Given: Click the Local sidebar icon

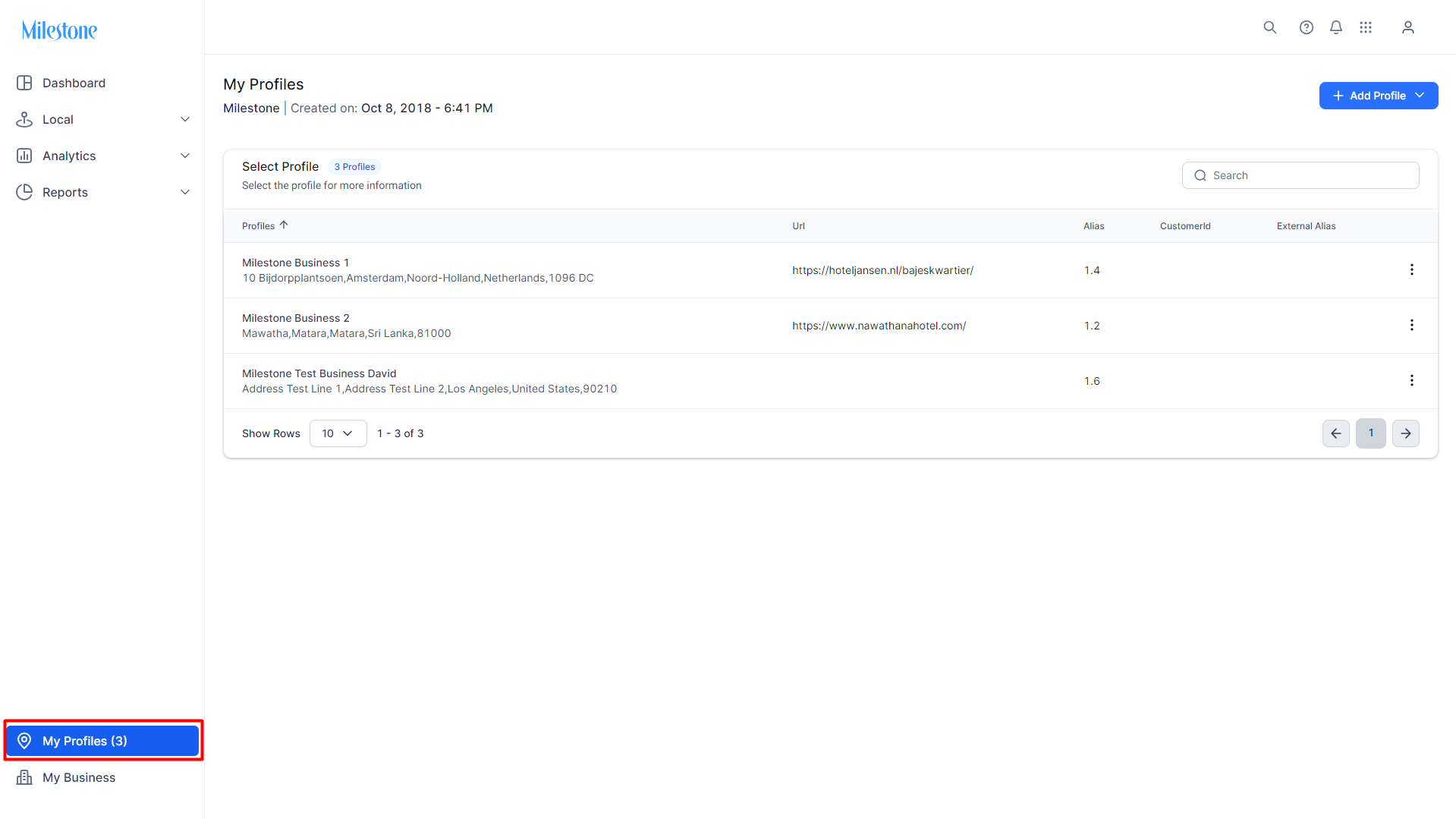Looking at the screenshot, I should point(24,119).
